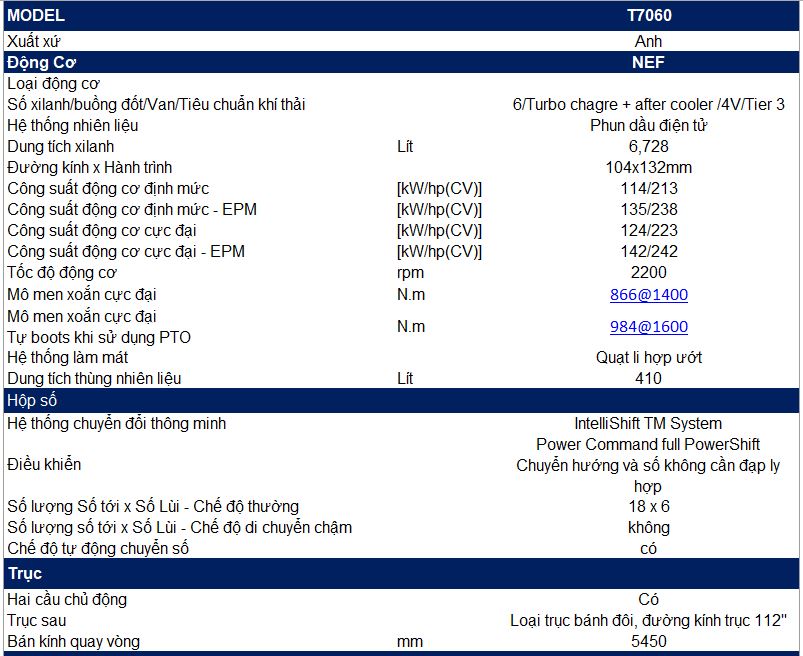Select the 6,728 displacement value
The width and height of the screenshot is (803, 656).
coord(648,146)
